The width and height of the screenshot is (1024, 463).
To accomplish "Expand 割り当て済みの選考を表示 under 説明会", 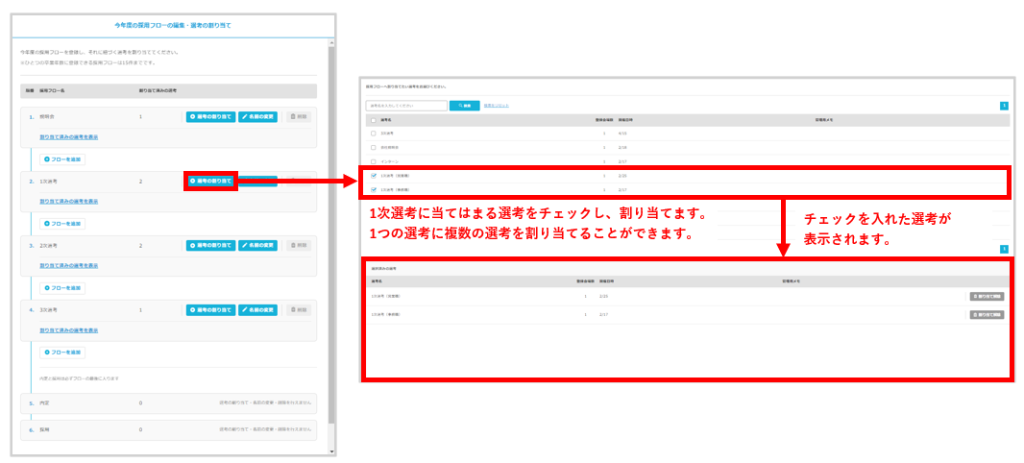I will pyautogui.click(x=69, y=136).
